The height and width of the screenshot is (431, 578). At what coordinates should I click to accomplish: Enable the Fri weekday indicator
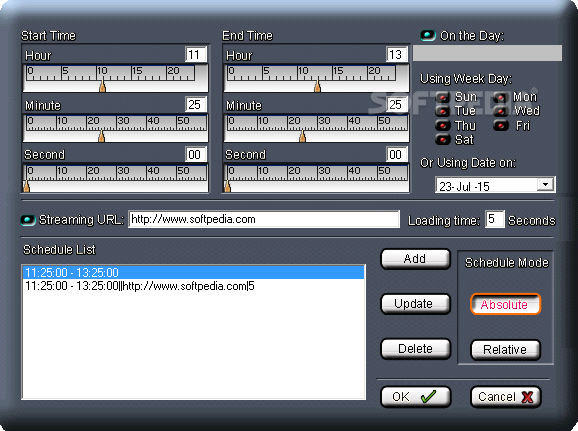point(501,126)
